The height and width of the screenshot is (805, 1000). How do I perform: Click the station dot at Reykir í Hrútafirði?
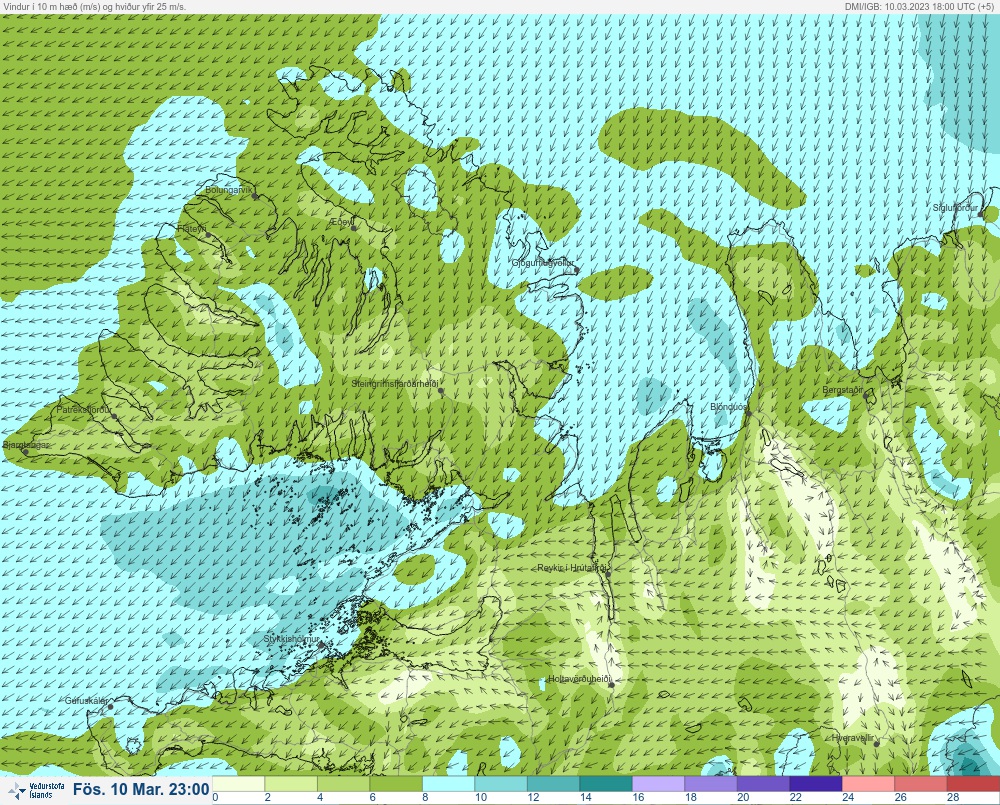[608, 575]
